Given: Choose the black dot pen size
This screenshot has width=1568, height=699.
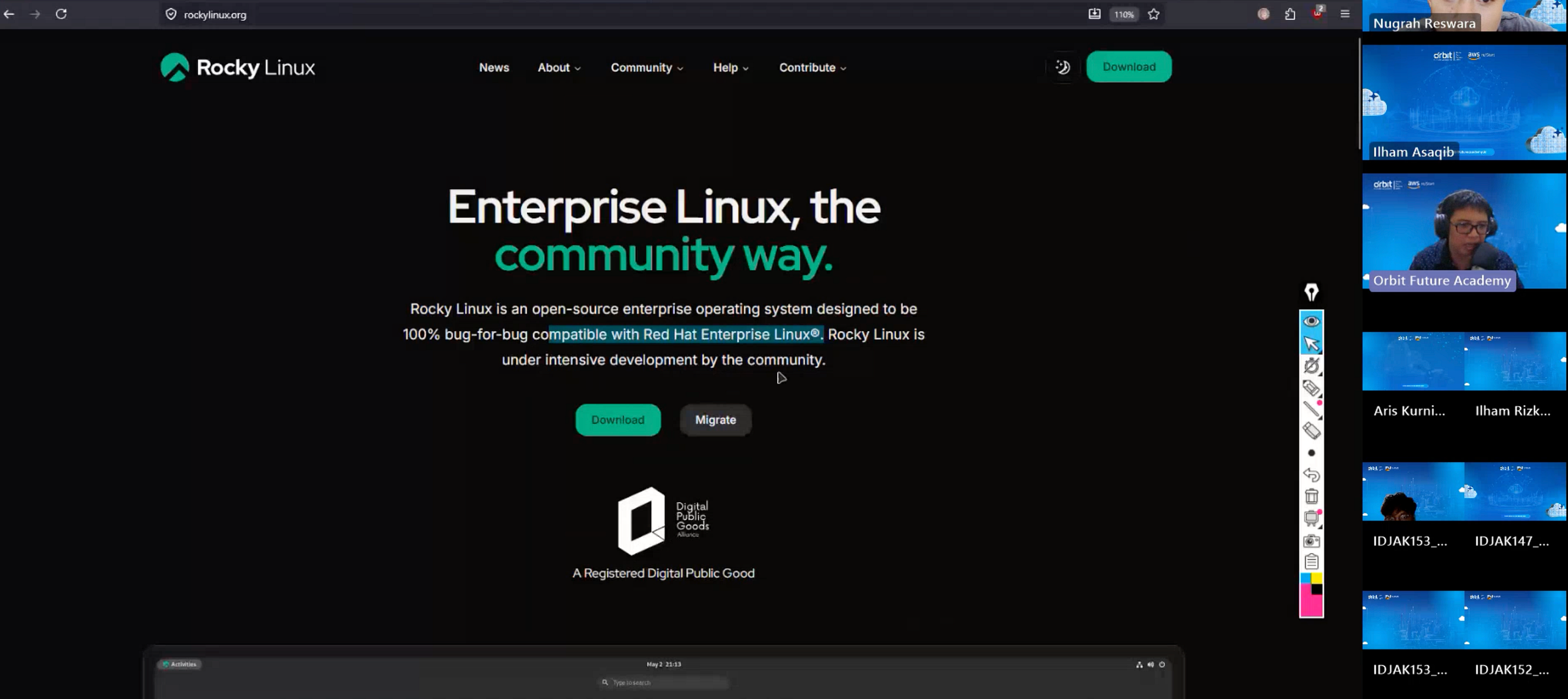Looking at the screenshot, I should 1311,452.
